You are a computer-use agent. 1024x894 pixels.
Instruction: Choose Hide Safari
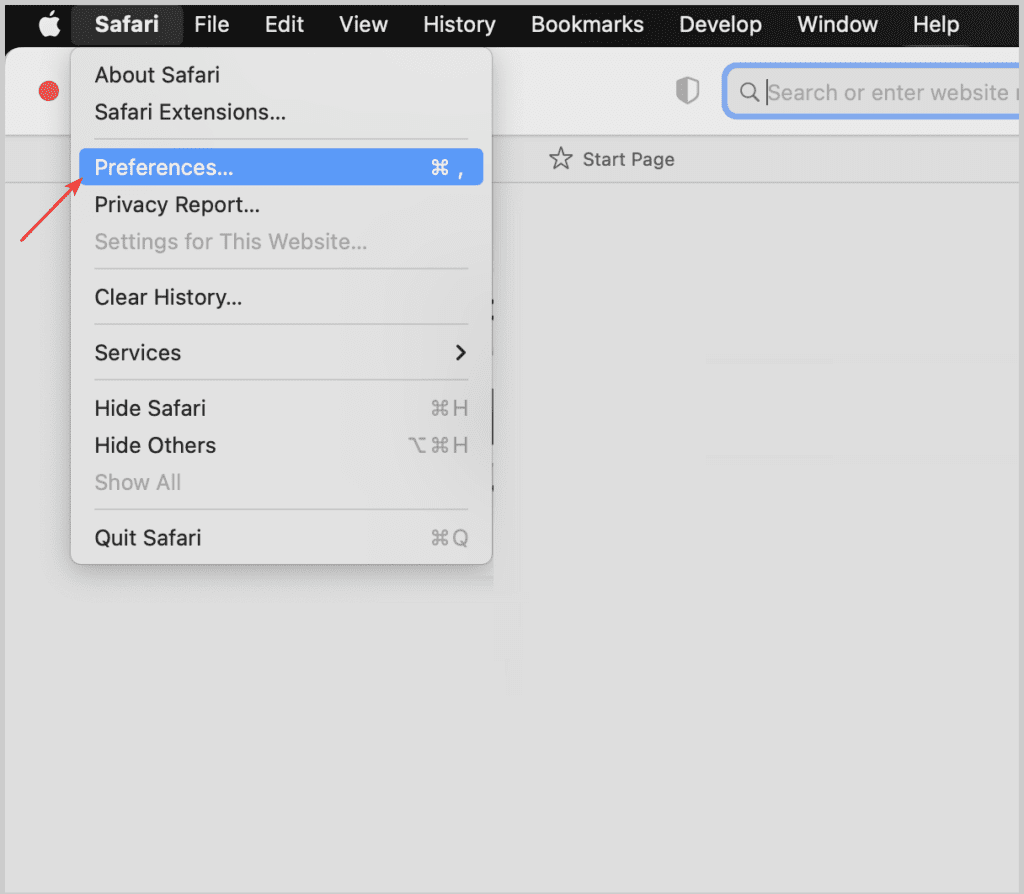[281, 408]
